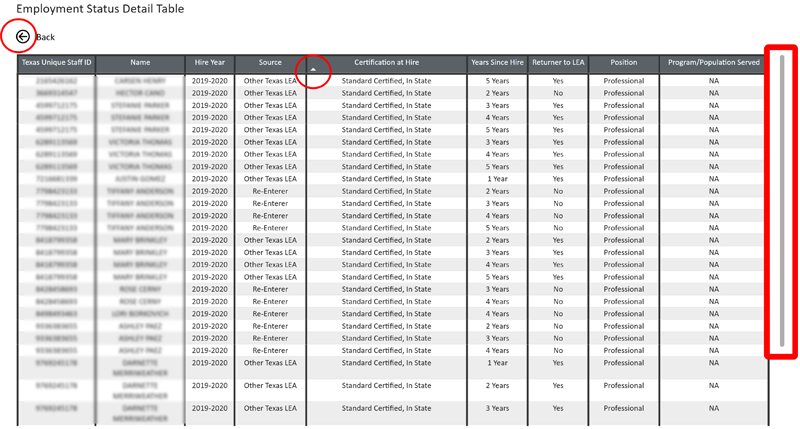The image size is (800, 429).
Task: Click Victoria Thomas's '3 Years' cell
Action: coord(497,142)
